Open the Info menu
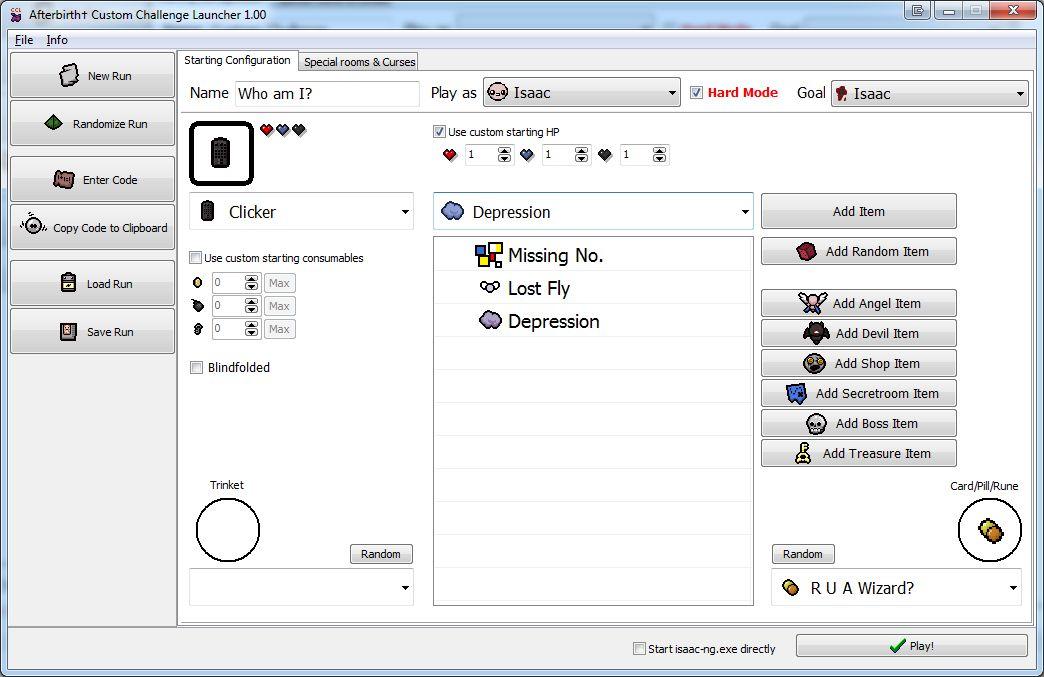1044x677 pixels. pyautogui.click(x=57, y=40)
